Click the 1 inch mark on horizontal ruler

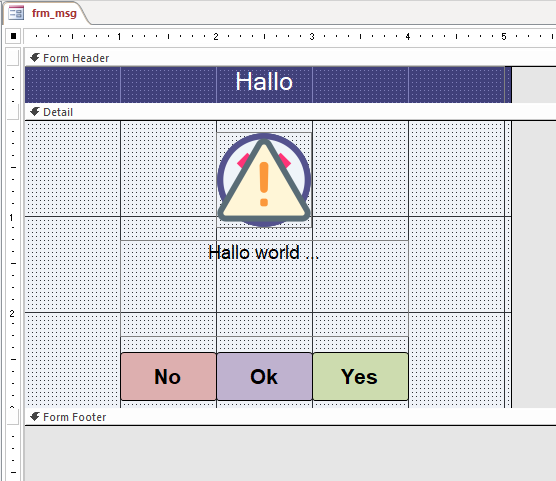tap(119, 37)
